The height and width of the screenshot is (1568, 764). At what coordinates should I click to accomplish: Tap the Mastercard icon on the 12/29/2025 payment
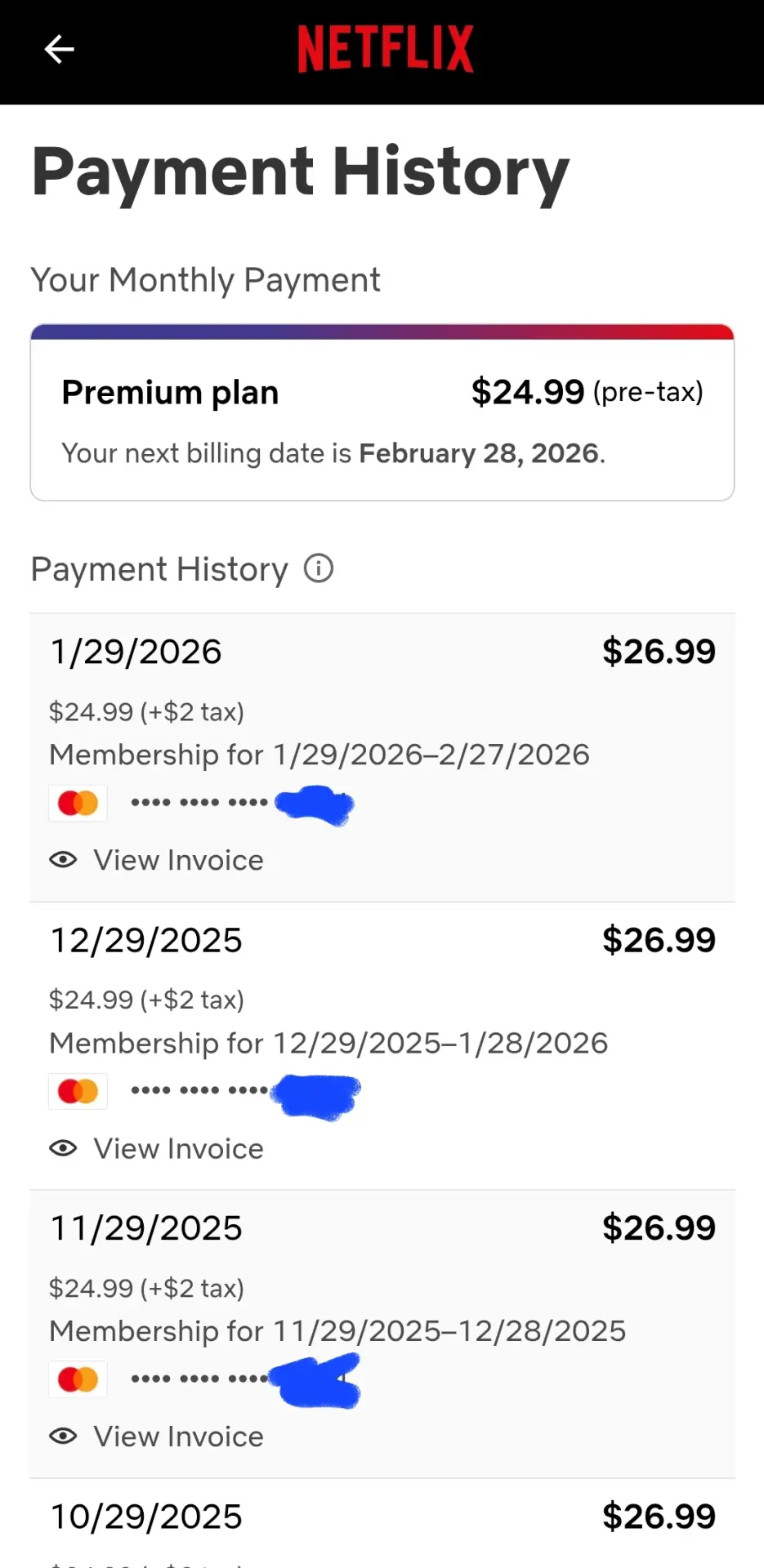click(78, 1091)
